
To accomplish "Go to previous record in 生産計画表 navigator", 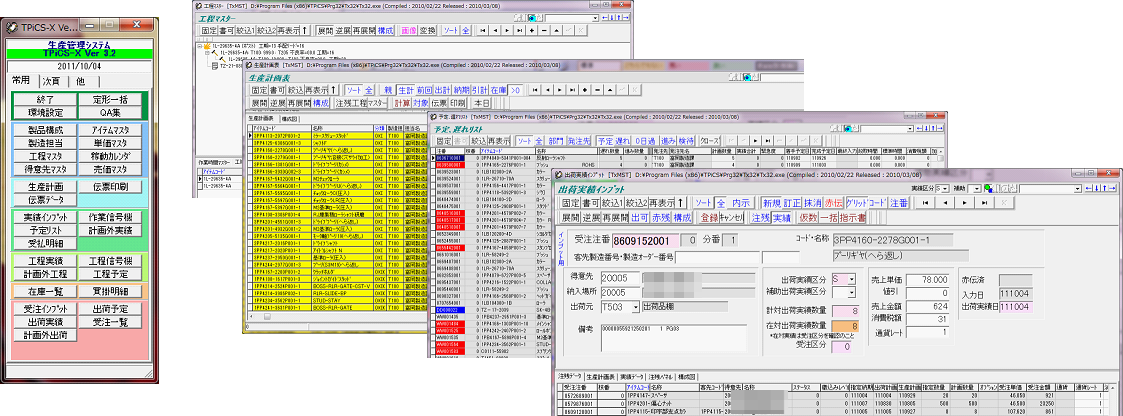I will pos(547,90).
